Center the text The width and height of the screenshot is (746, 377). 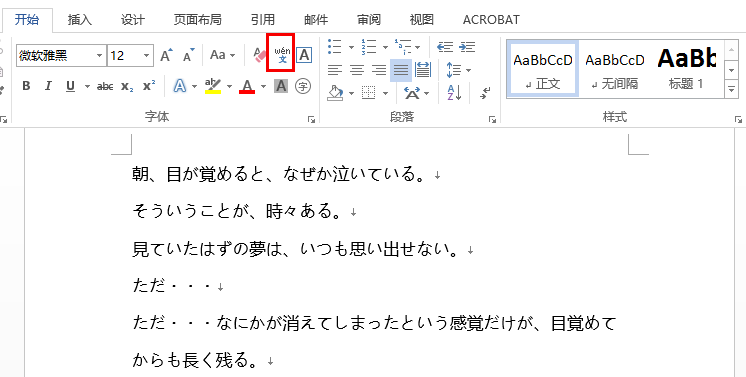tap(357, 70)
